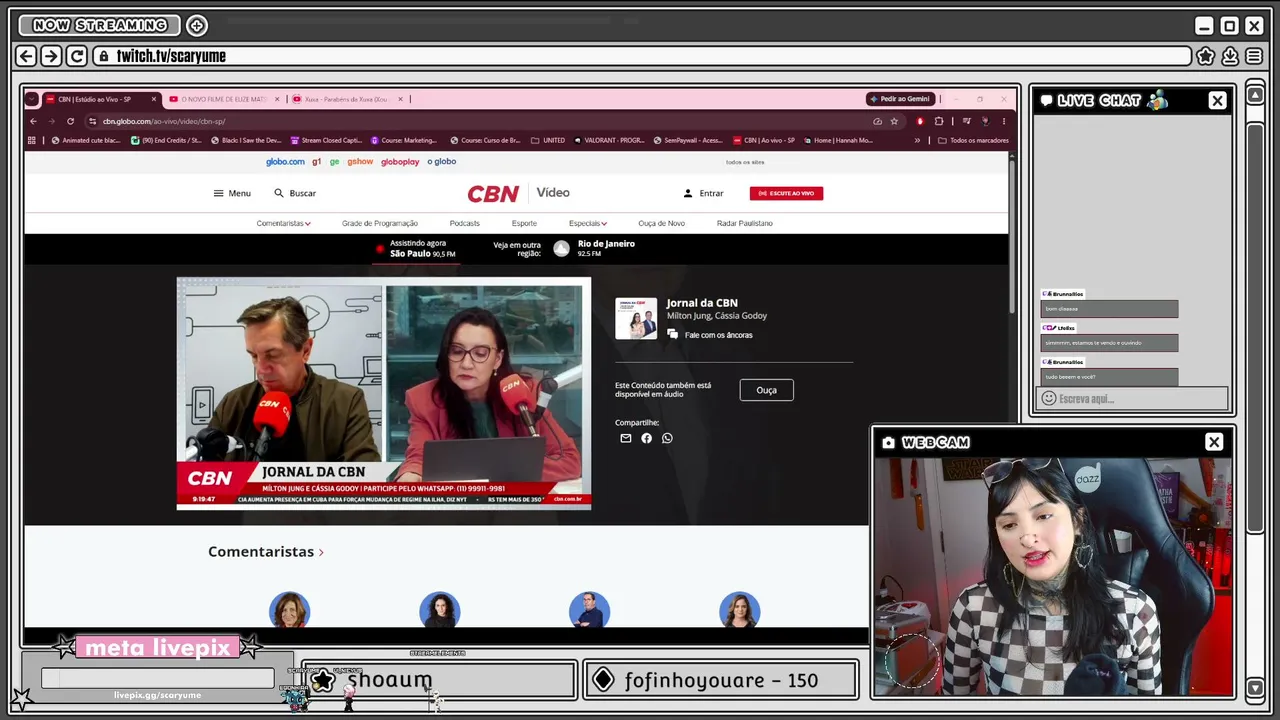Click the Ouça audio button
The height and width of the screenshot is (720, 1280).
pos(767,390)
